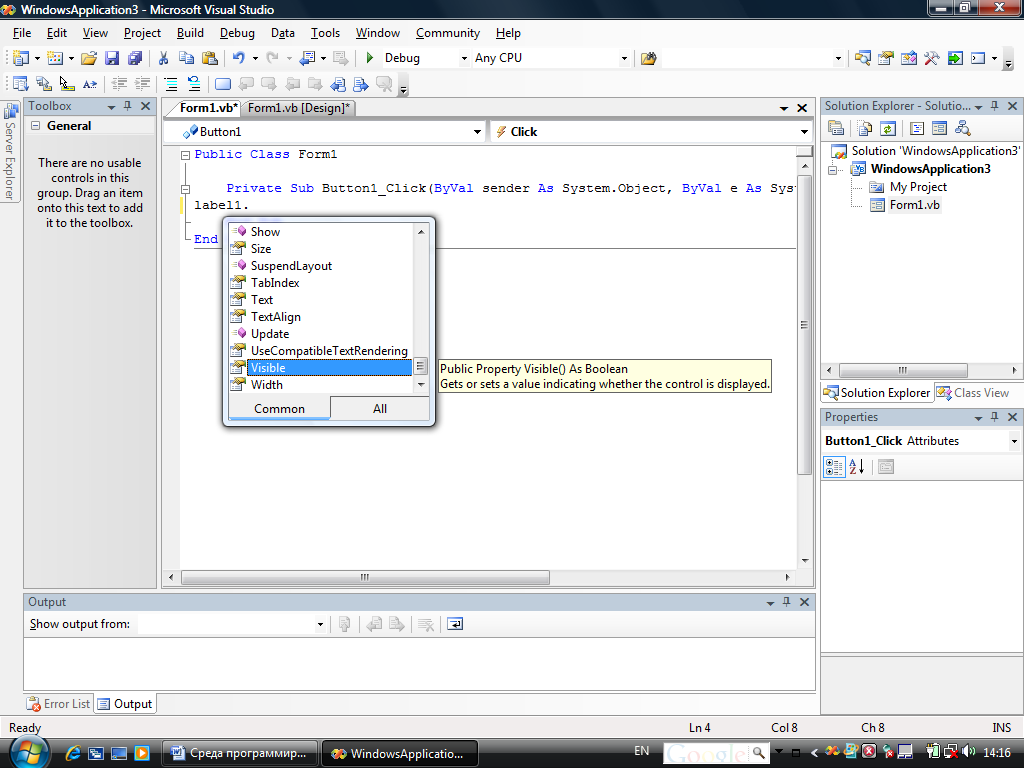Open the Show output from dropdown
Image resolution: width=1024 pixels, height=768 pixels.
(320, 624)
